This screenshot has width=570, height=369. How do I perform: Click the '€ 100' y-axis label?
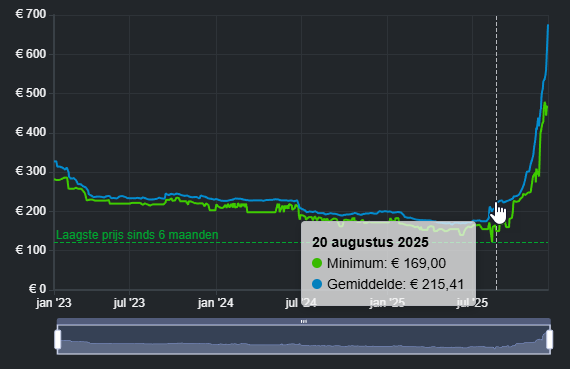tap(31, 250)
